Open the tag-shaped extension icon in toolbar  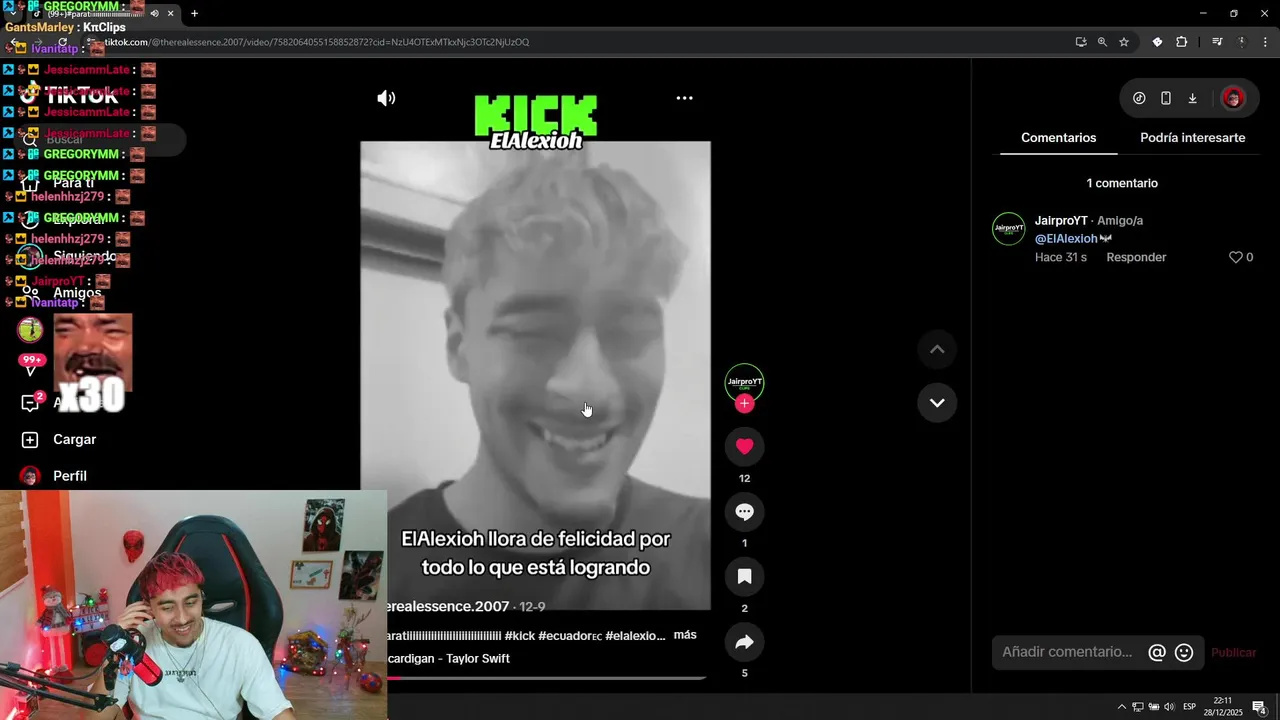(x=1157, y=42)
